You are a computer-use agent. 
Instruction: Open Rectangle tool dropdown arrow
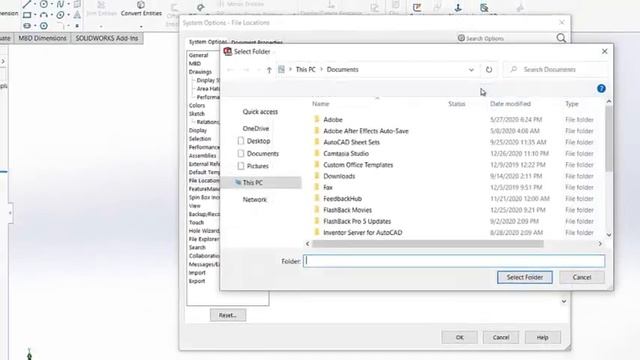click(x=35, y=16)
